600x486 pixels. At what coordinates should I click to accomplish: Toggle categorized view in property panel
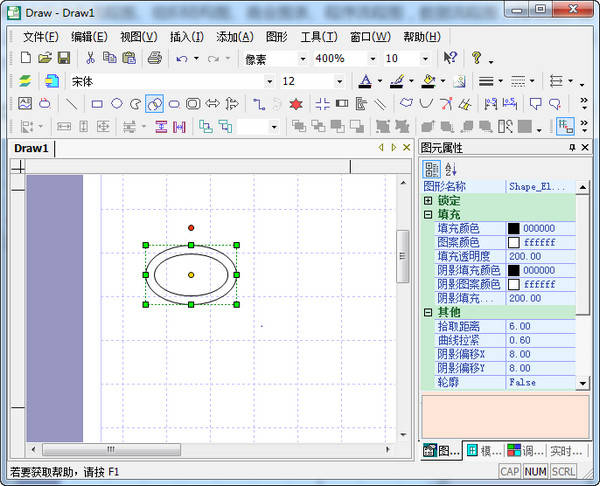(432, 169)
